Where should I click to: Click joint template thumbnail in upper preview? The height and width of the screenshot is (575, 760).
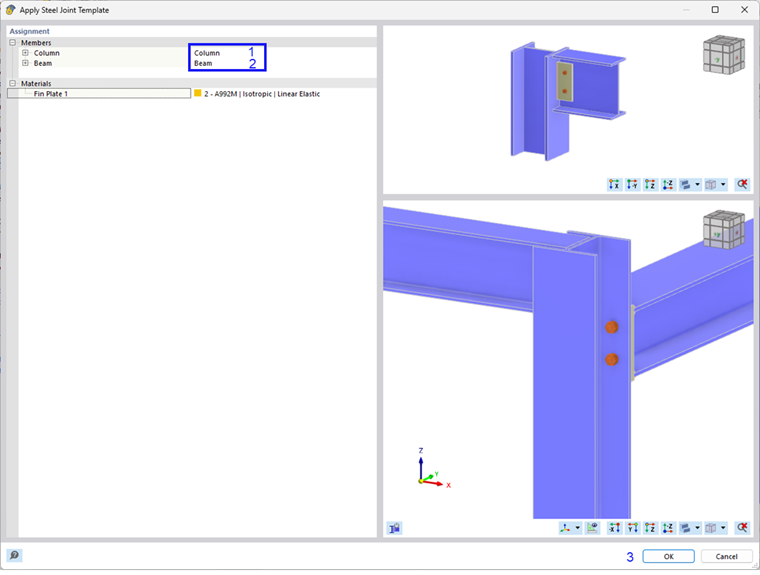(568, 101)
